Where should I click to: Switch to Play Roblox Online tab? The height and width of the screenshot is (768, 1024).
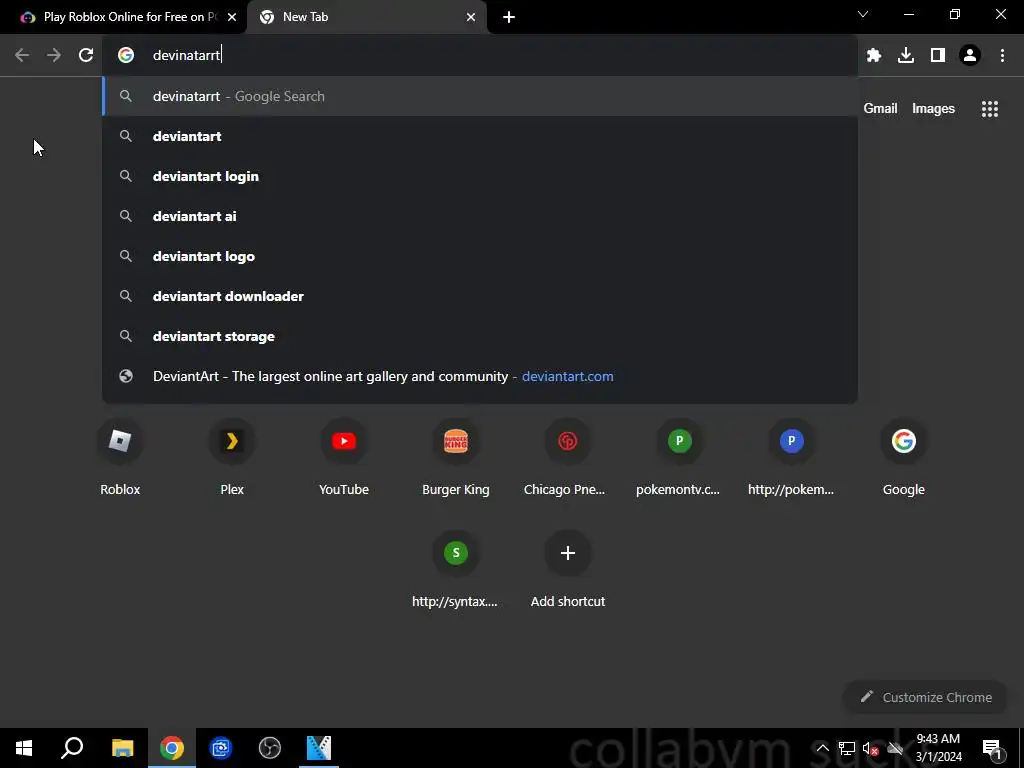tap(124, 17)
